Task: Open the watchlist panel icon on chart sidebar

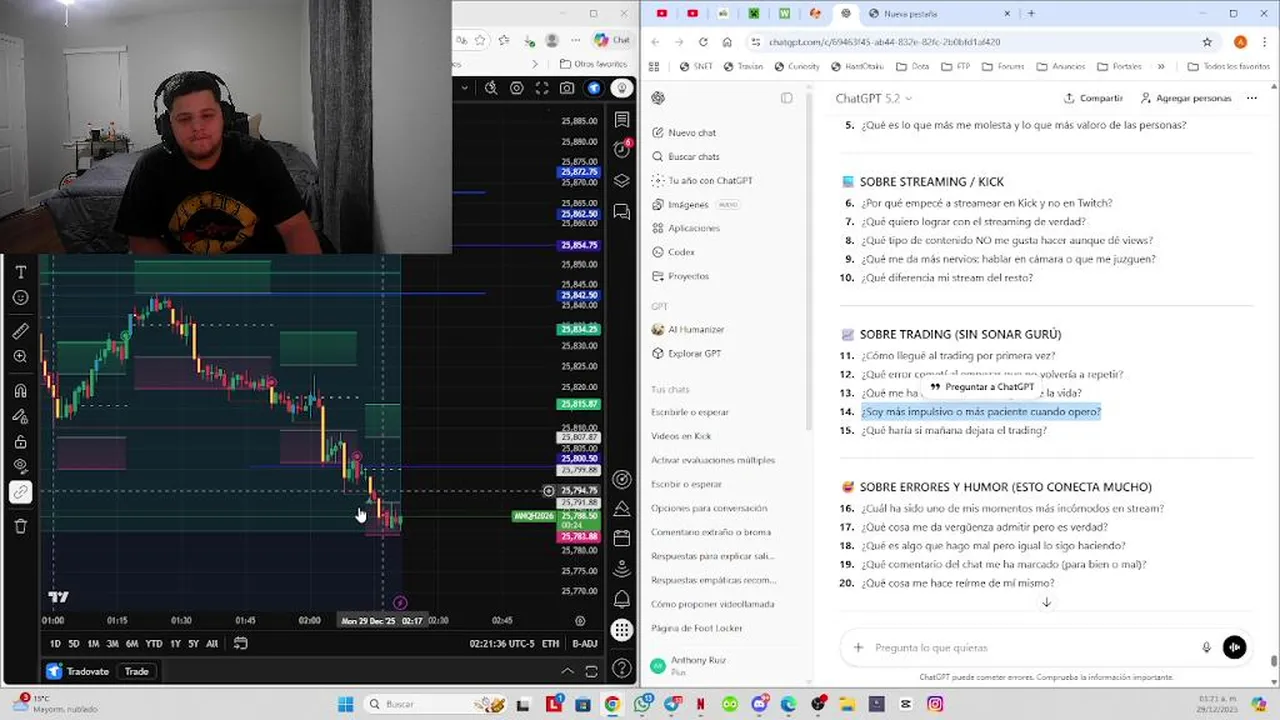Action: [622, 120]
